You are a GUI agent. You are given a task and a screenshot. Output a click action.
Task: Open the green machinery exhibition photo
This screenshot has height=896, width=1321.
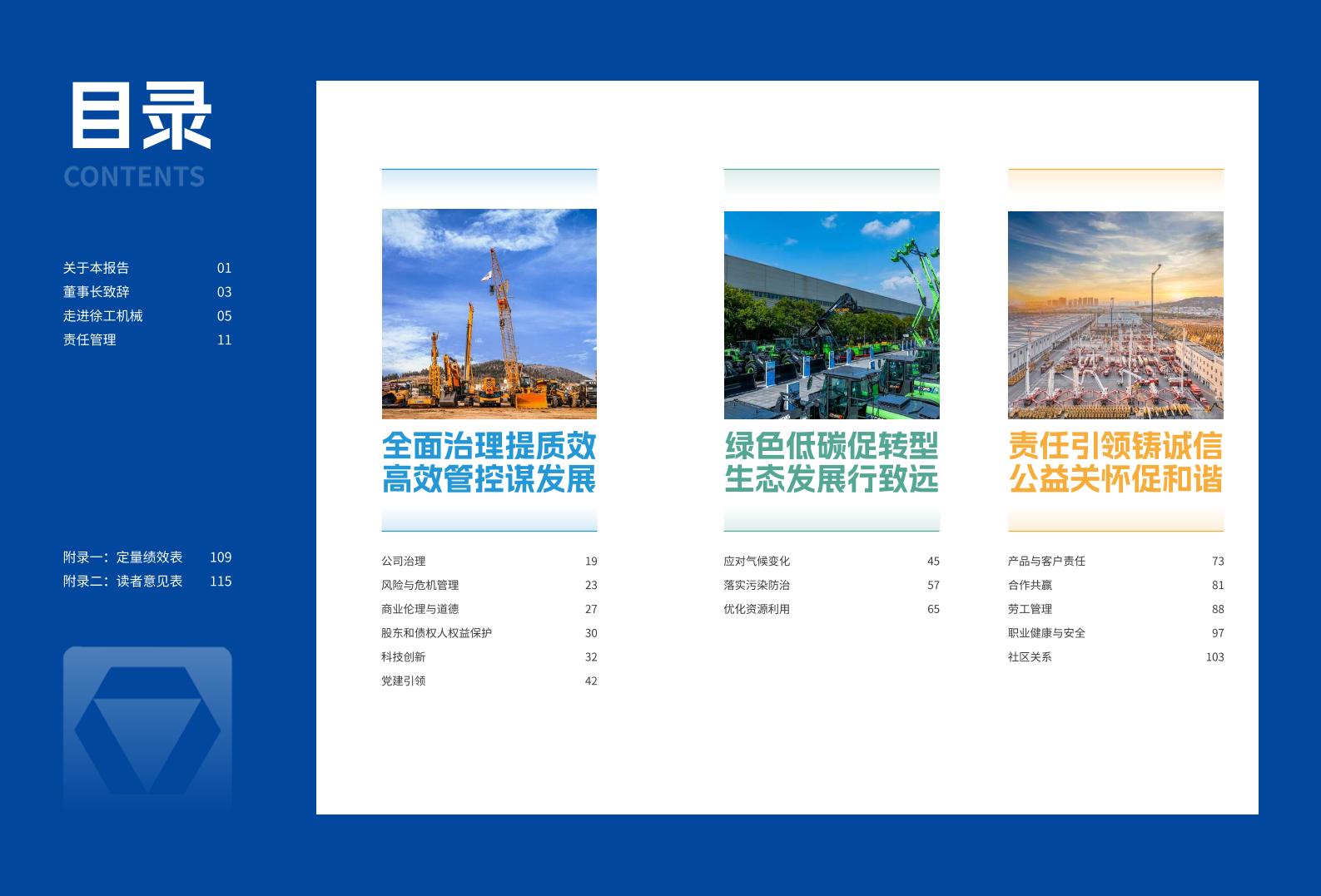[x=831, y=314]
